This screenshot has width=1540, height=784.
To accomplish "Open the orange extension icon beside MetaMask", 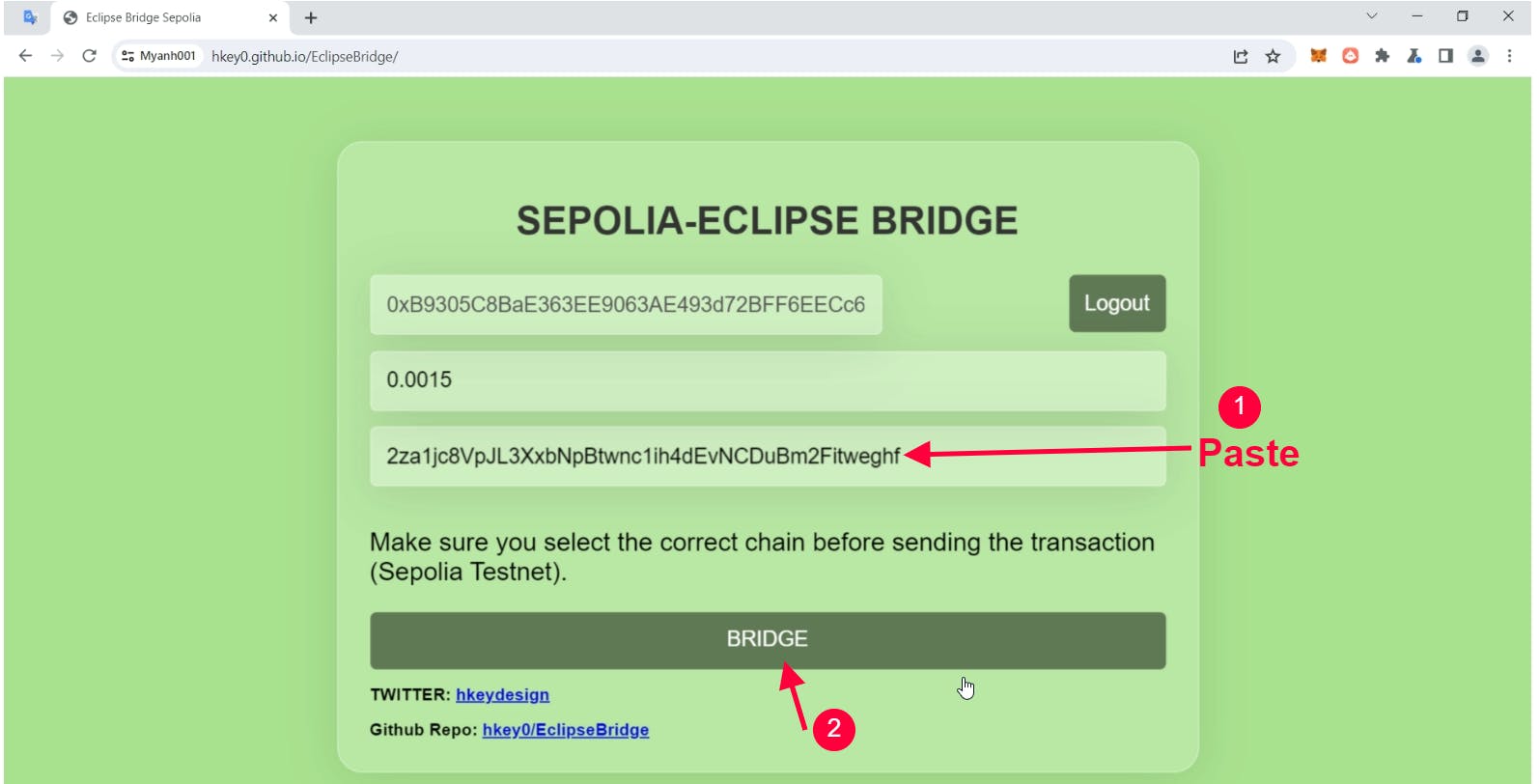I will tap(1350, 56).
